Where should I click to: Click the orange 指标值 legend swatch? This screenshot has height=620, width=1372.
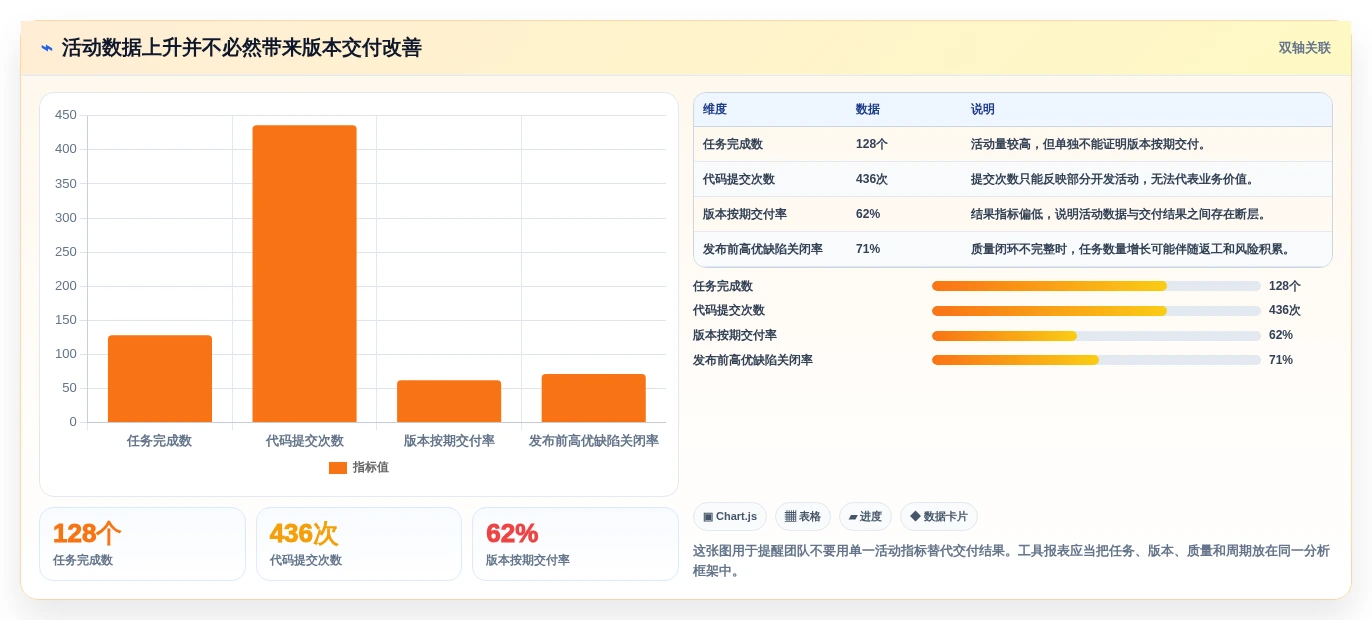pyautogui.click(x=338, y=468)
